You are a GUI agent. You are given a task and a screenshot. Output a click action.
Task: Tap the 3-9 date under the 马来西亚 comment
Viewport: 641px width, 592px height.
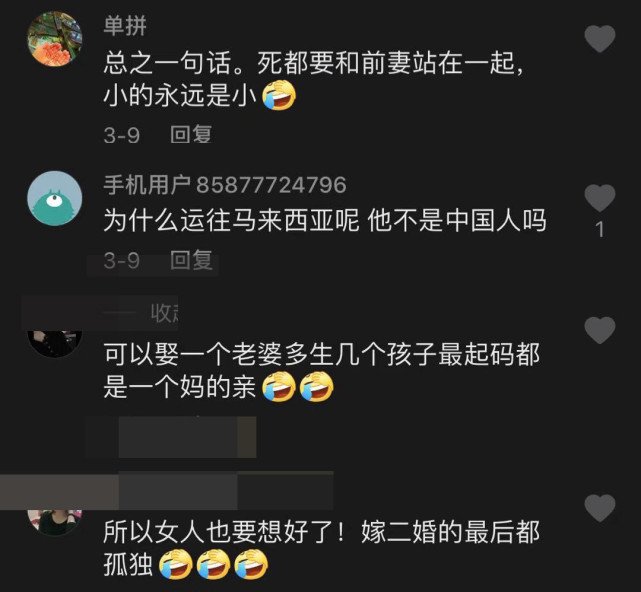pyautogui.click(x=121, y=261)
